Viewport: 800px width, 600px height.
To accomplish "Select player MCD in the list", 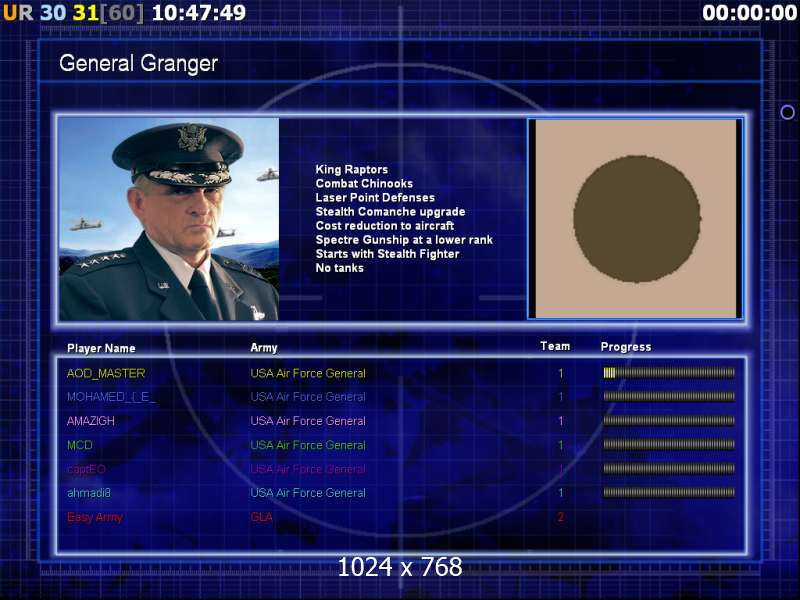I will tap(80, 445).
